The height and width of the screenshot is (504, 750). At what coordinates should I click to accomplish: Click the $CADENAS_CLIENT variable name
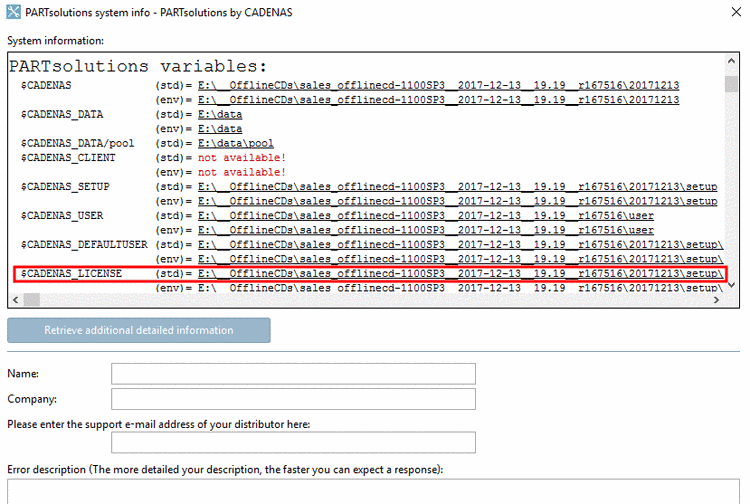(68, 158)
